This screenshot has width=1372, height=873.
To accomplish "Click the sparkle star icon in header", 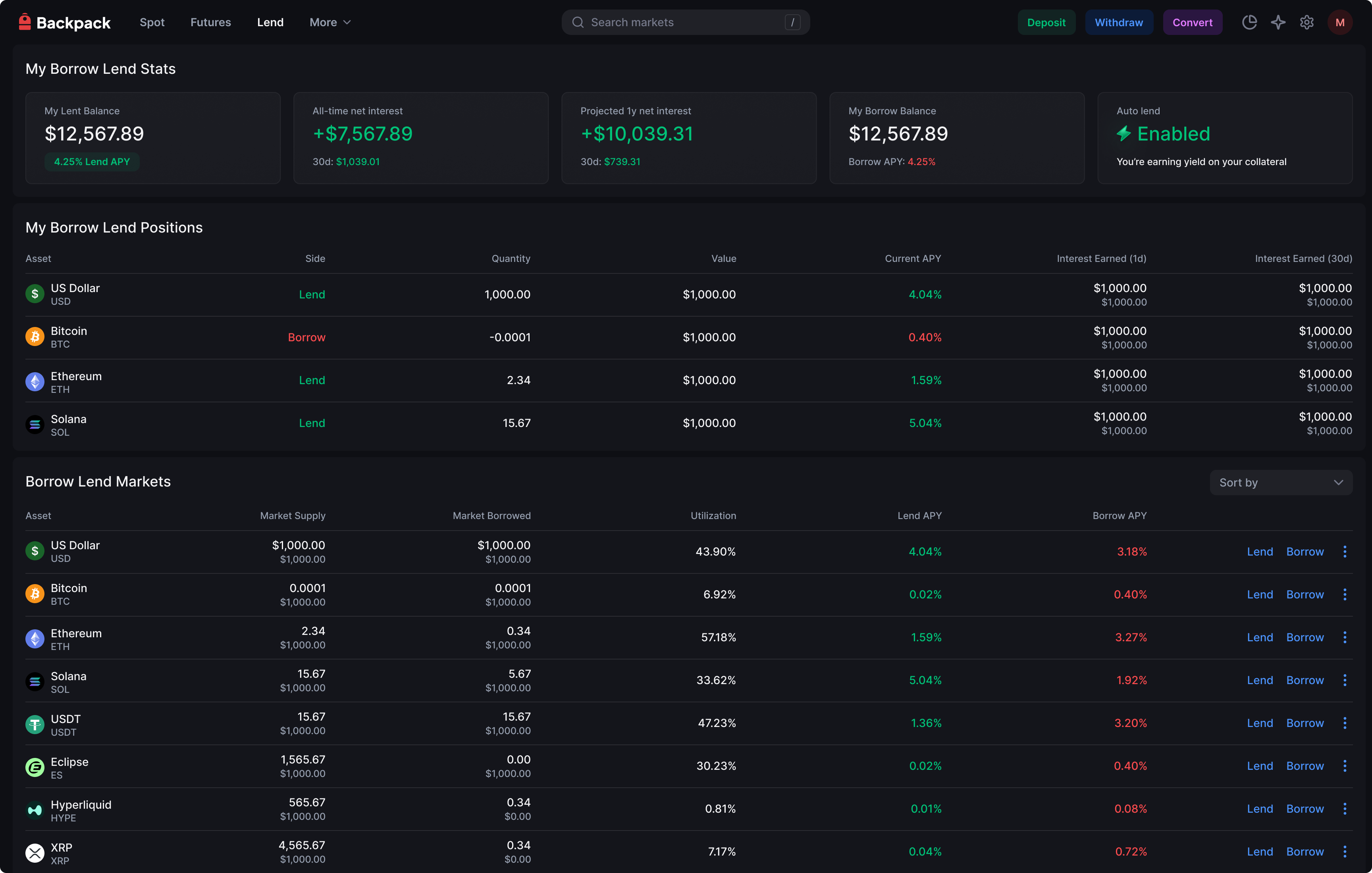I will 1278,22.
